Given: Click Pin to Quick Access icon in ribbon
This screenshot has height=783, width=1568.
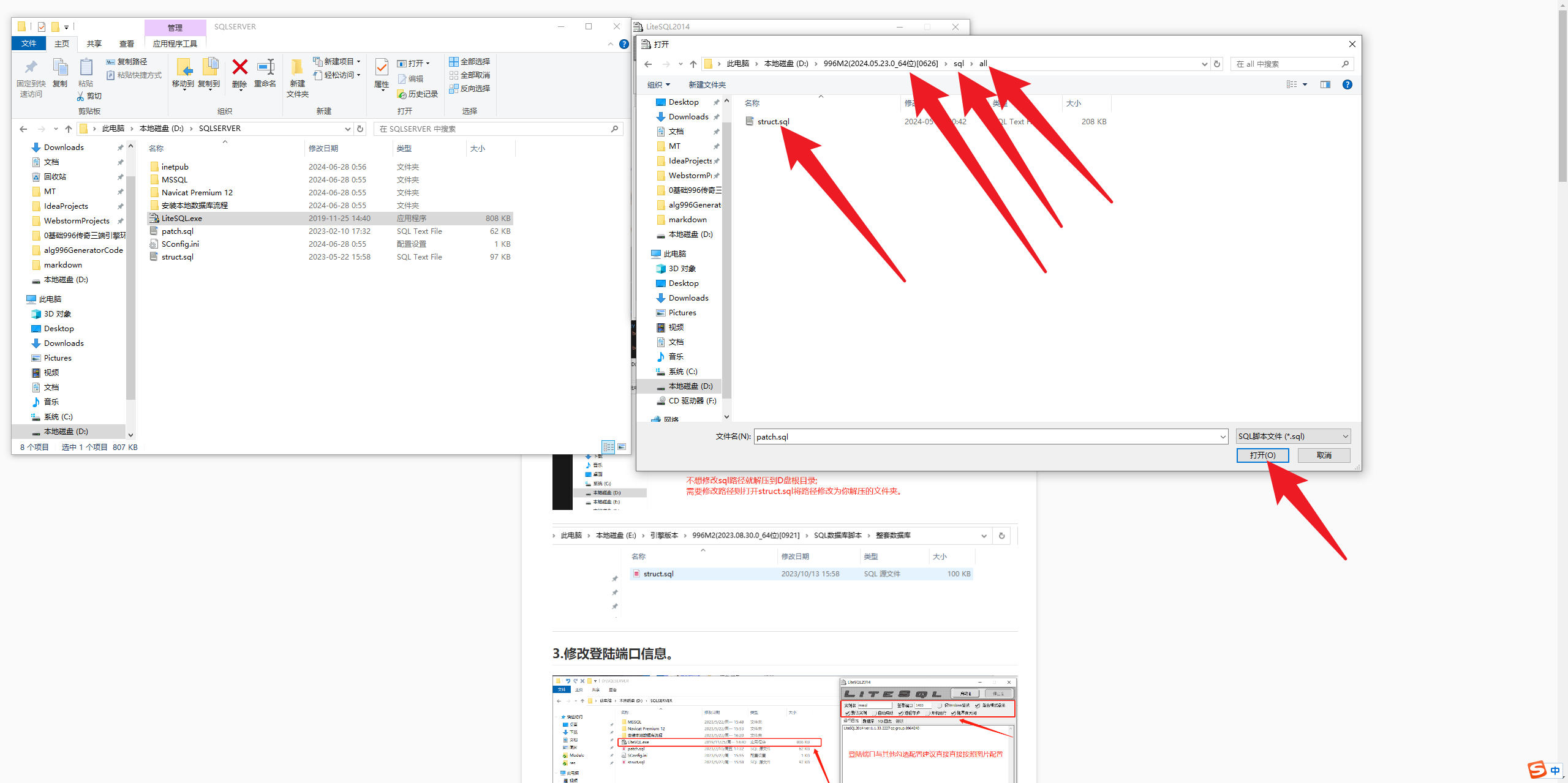Looking at the screenshot, I should point(31,77).
